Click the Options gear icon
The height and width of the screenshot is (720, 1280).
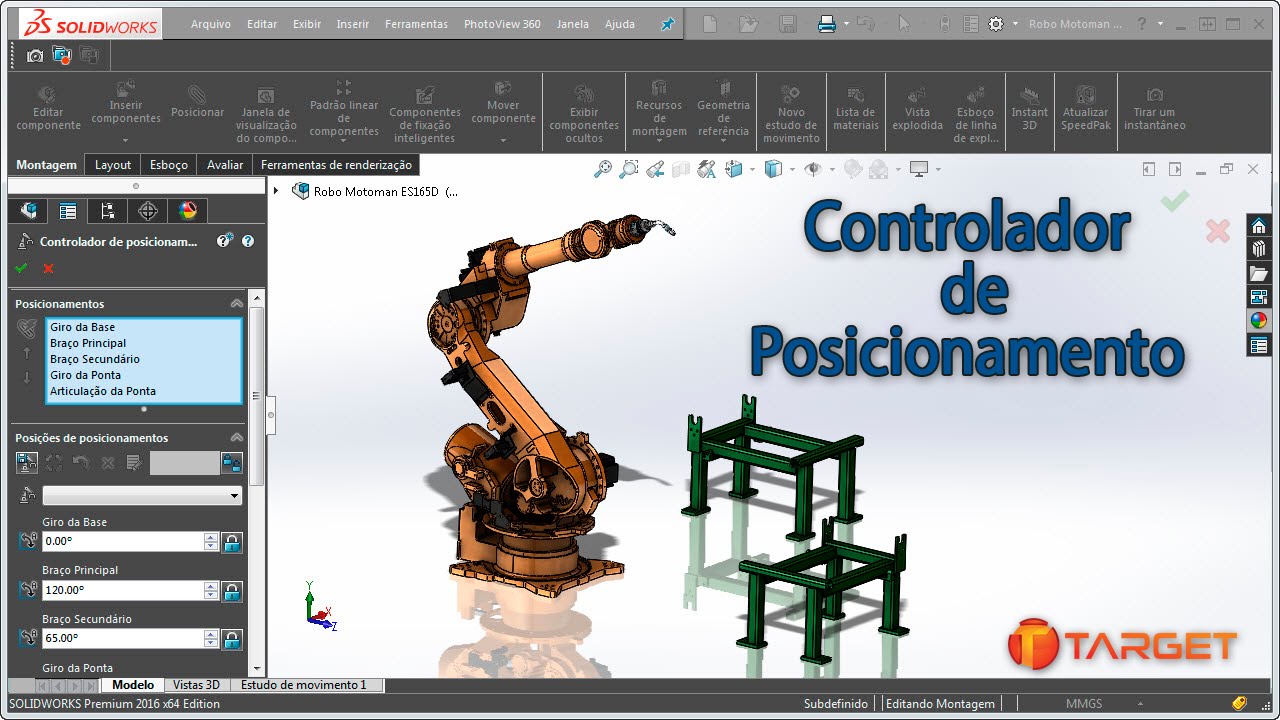click(996, 24)
